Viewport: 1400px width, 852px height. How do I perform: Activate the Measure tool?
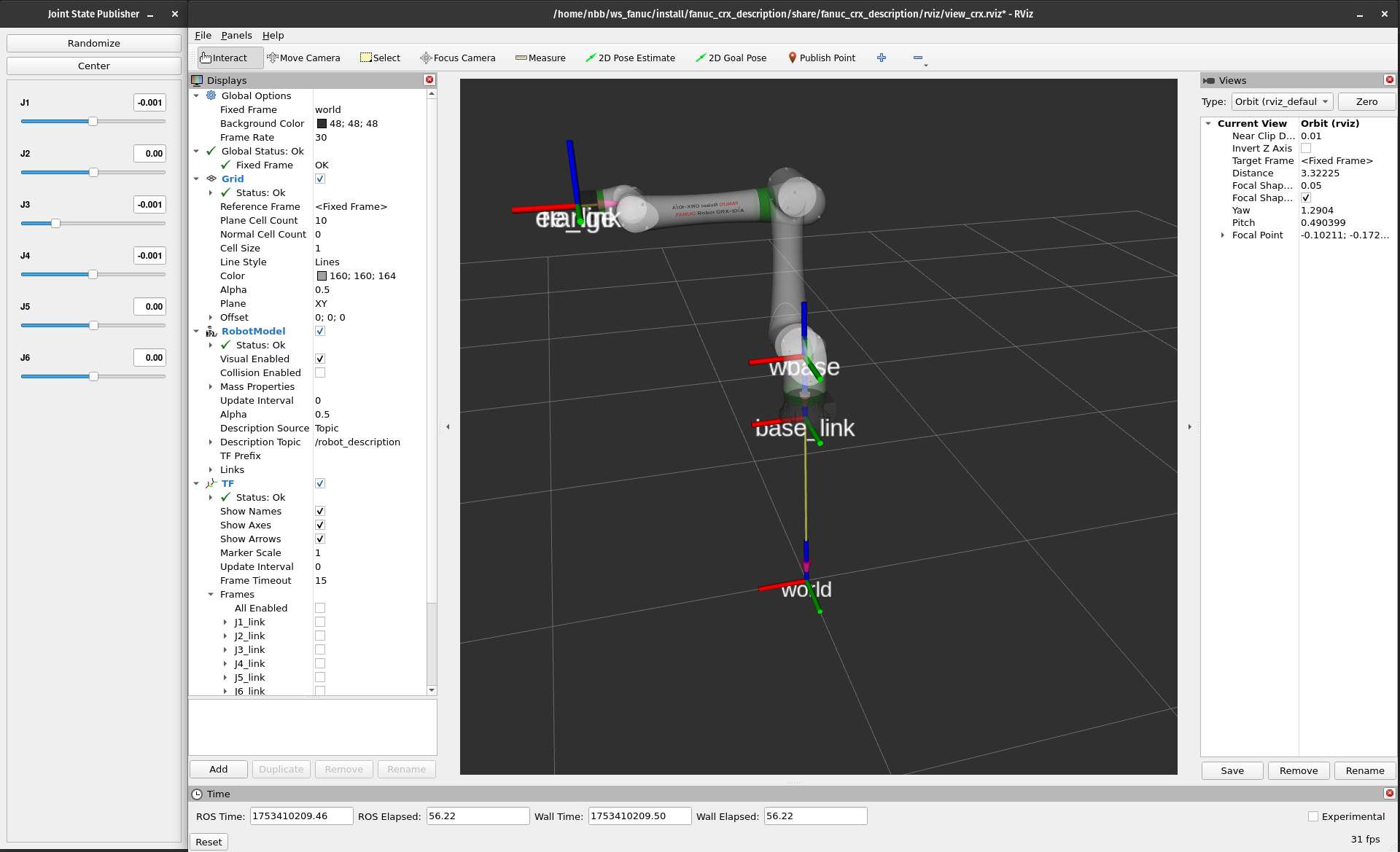point(540,58)
